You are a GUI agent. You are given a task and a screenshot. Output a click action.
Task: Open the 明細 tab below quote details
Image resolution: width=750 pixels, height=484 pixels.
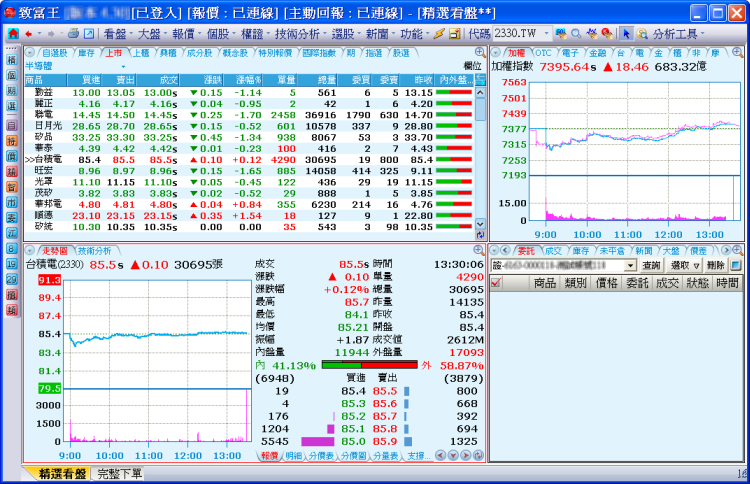click(293, 455)
